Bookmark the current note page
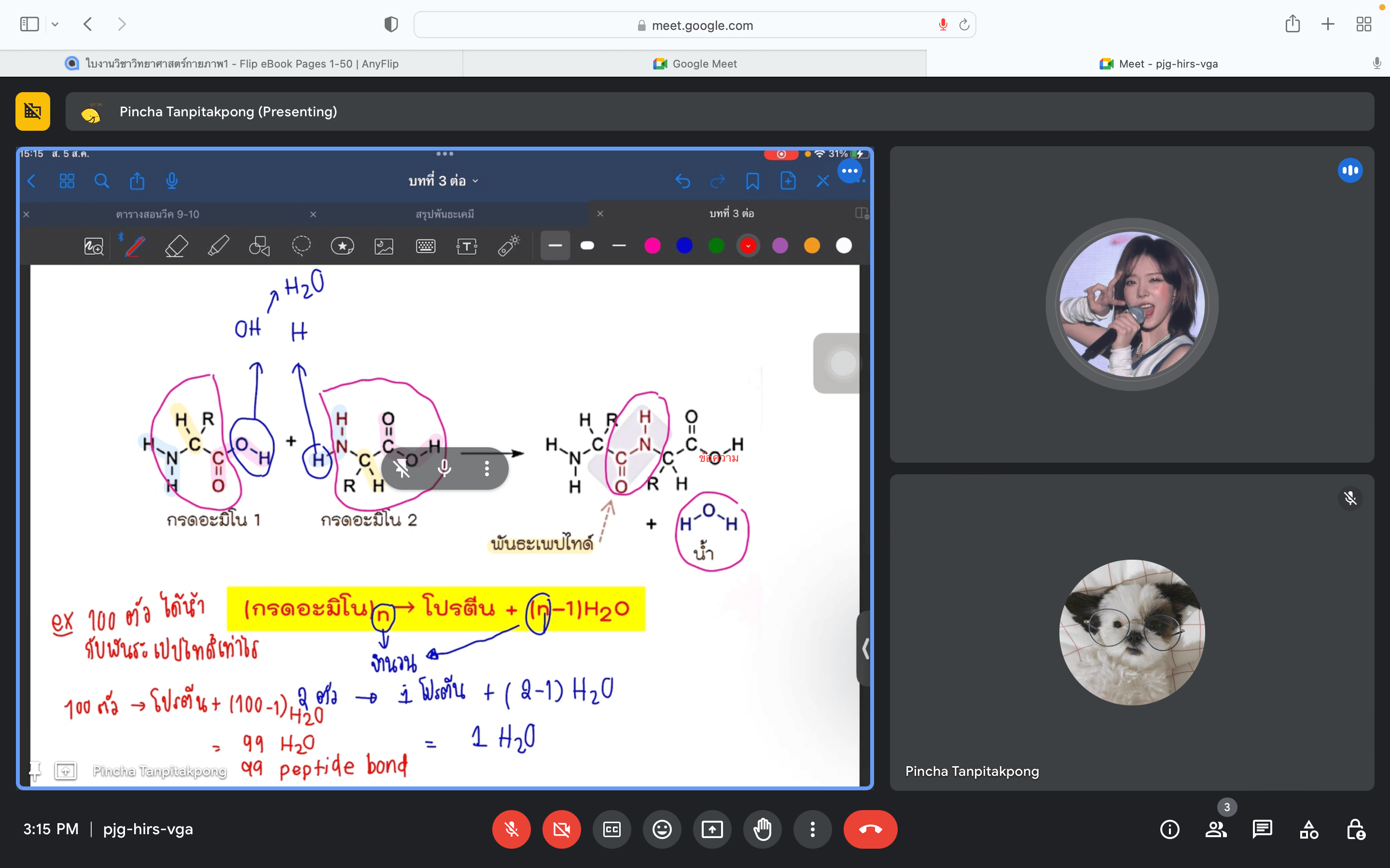This screenshot has height=868, width=1390. (753, 181)
